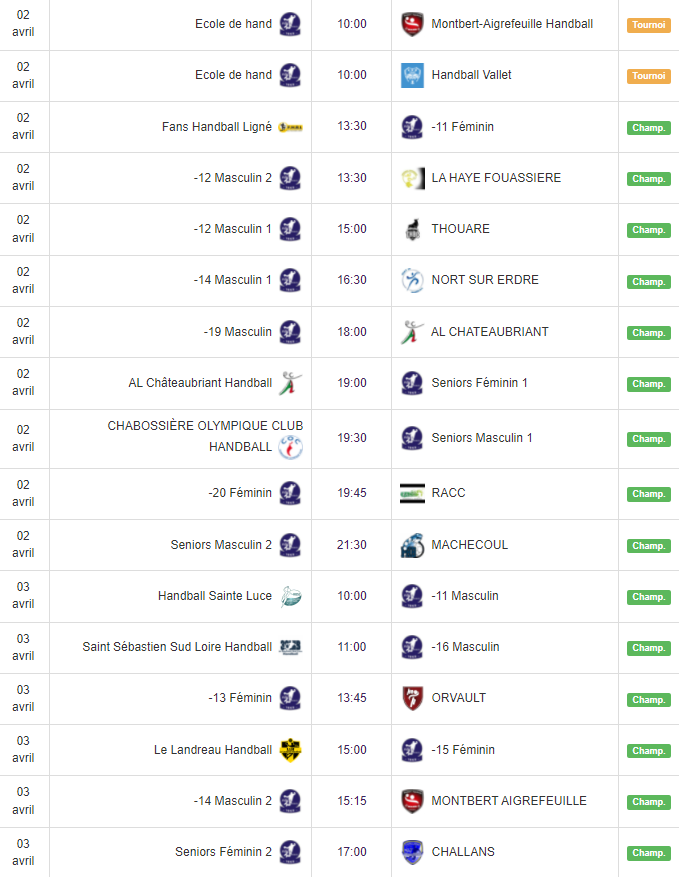
Task: Click the NORT SUR ERDRE logo
Action: (412, 280)
